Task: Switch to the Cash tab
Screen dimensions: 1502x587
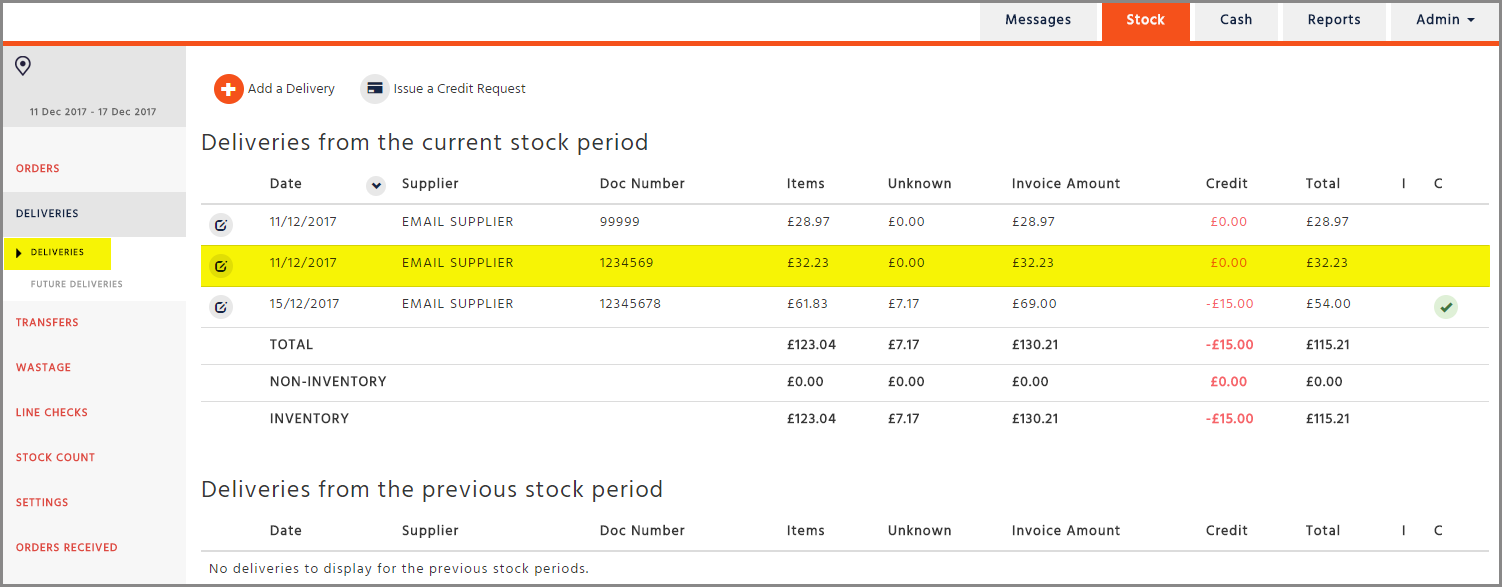Action: (x=1236, y=20)
